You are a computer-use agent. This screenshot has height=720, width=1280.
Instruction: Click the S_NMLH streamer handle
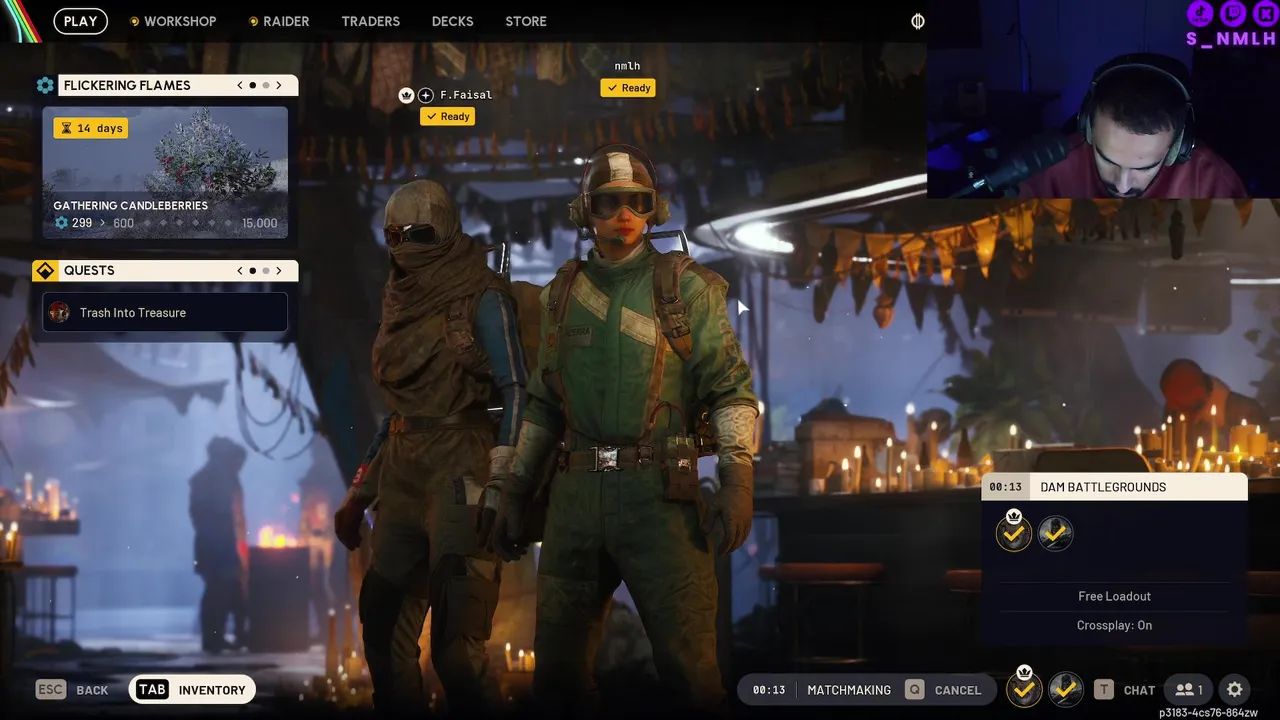(x=1231, y=39)
